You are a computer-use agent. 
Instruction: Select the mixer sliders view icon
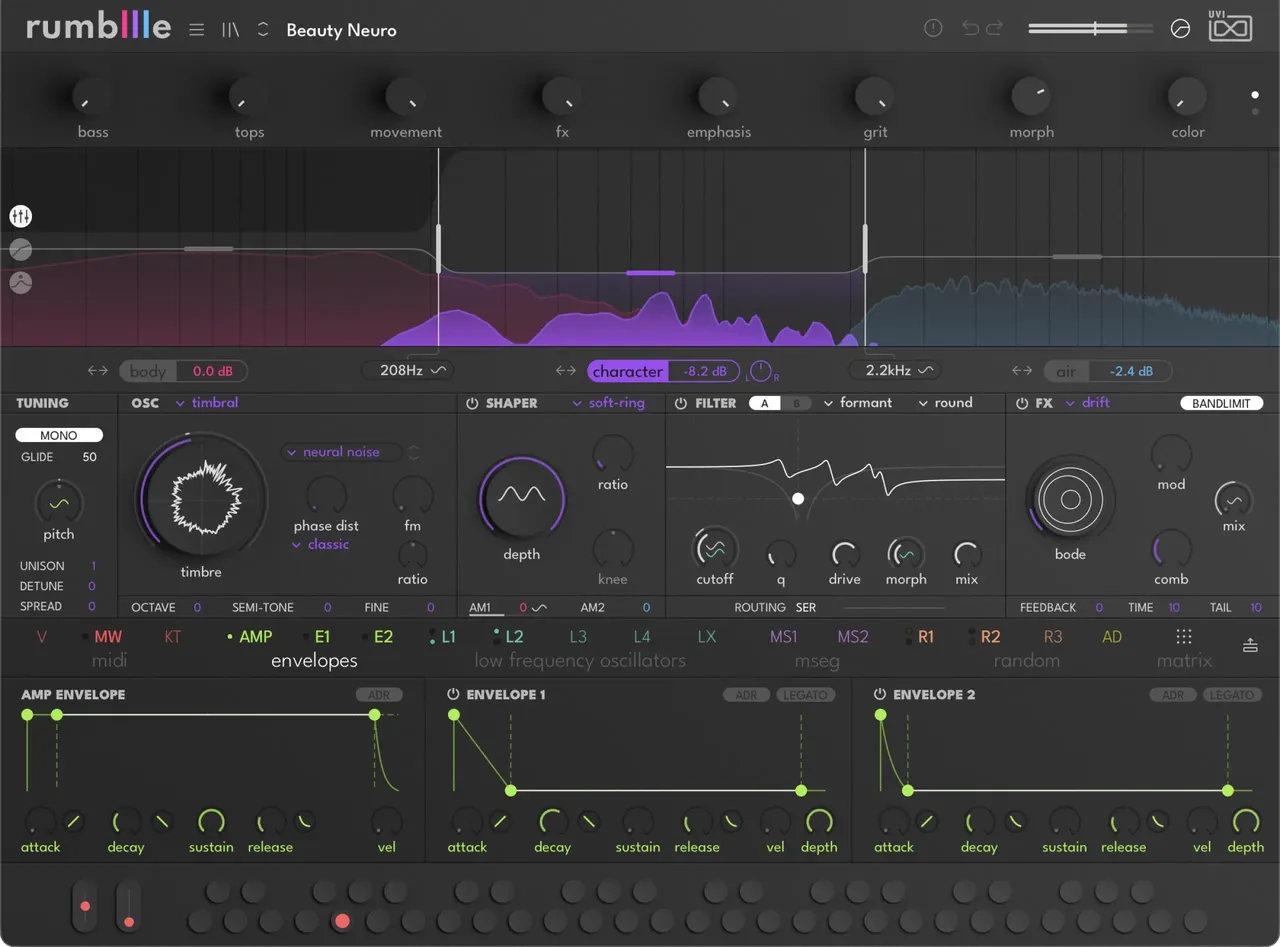point(21,216)
